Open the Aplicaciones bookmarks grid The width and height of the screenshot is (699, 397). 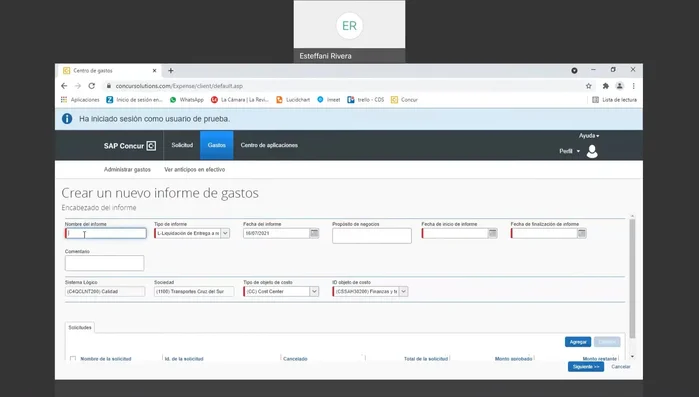tap(80, 100)
